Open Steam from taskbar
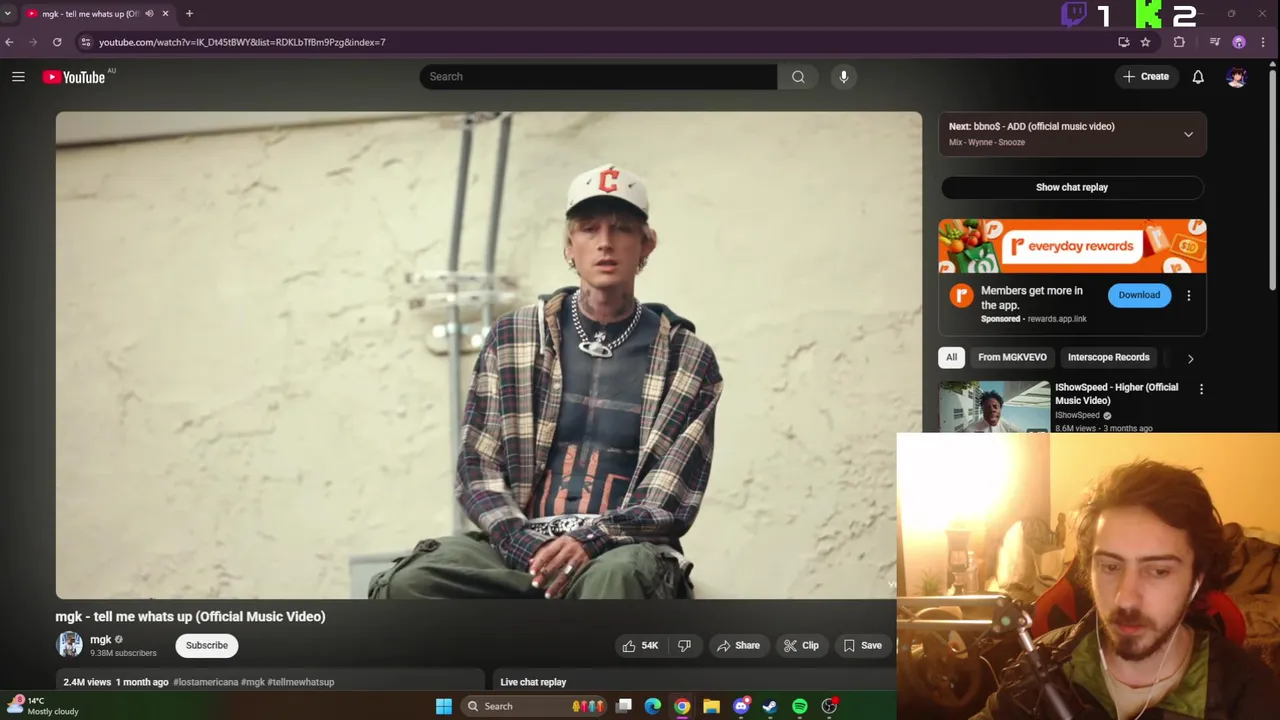Image resolution: width=1280 pixels, height=720 pixels. coord(770,706)
